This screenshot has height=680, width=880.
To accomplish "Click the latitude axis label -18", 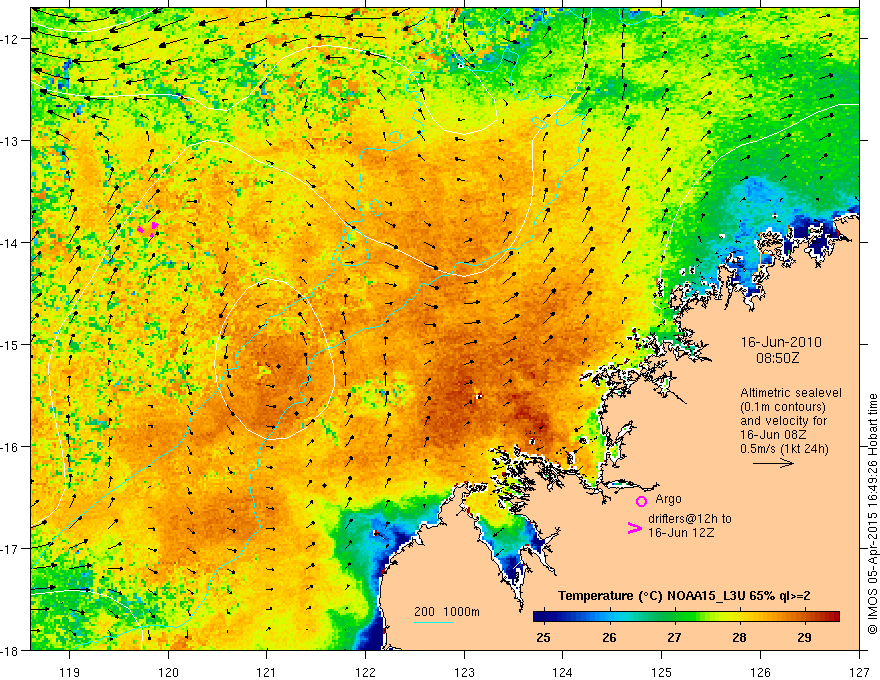I will point(11,650).
